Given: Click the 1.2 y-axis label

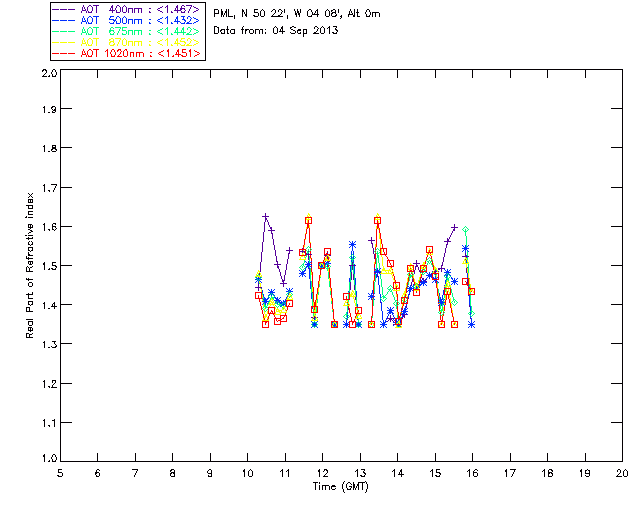Looking at the screenshot, I should 49,384.
